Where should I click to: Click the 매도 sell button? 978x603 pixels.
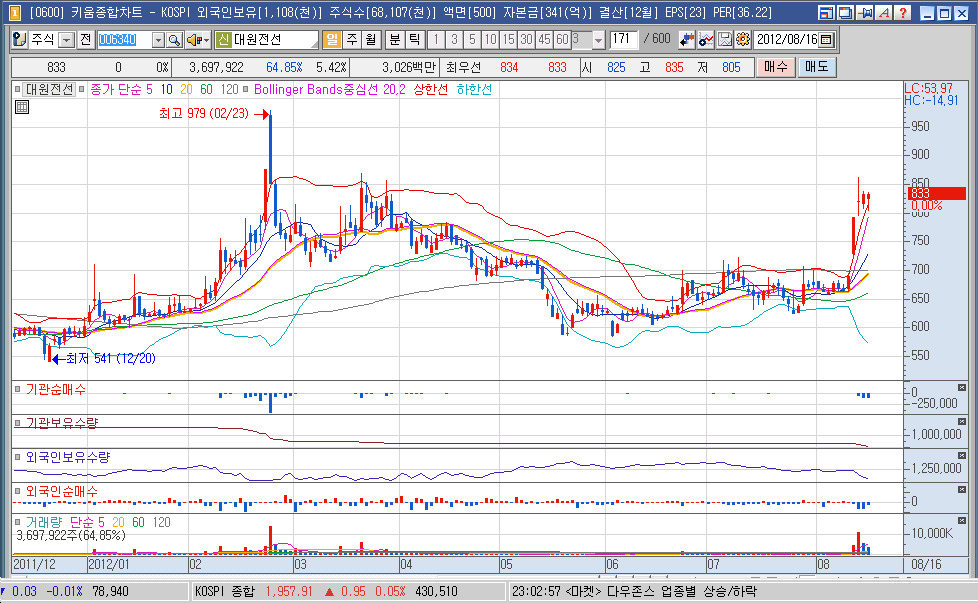click(x=816, y=67)
